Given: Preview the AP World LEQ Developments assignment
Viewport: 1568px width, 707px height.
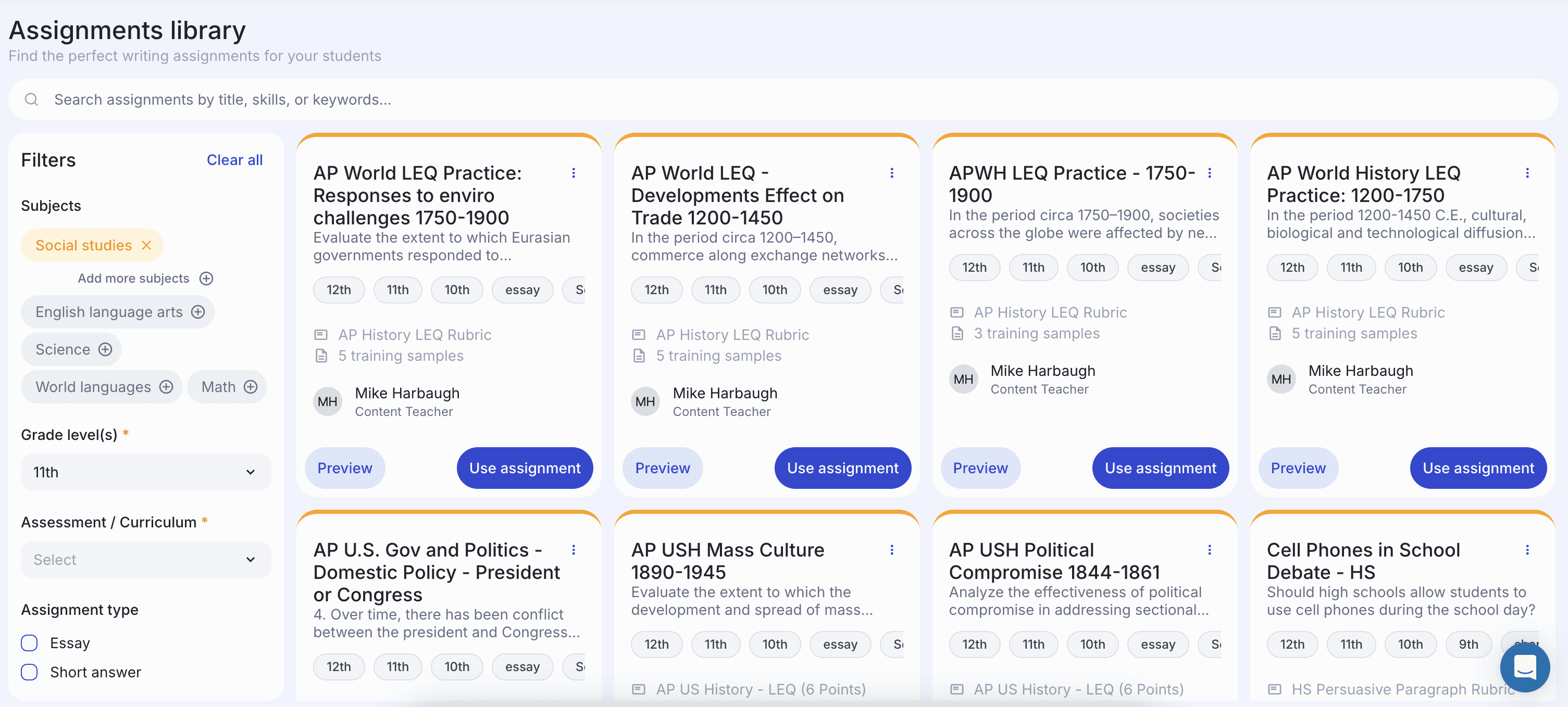Looking at the screenshot, I should [x=662, y=468].
